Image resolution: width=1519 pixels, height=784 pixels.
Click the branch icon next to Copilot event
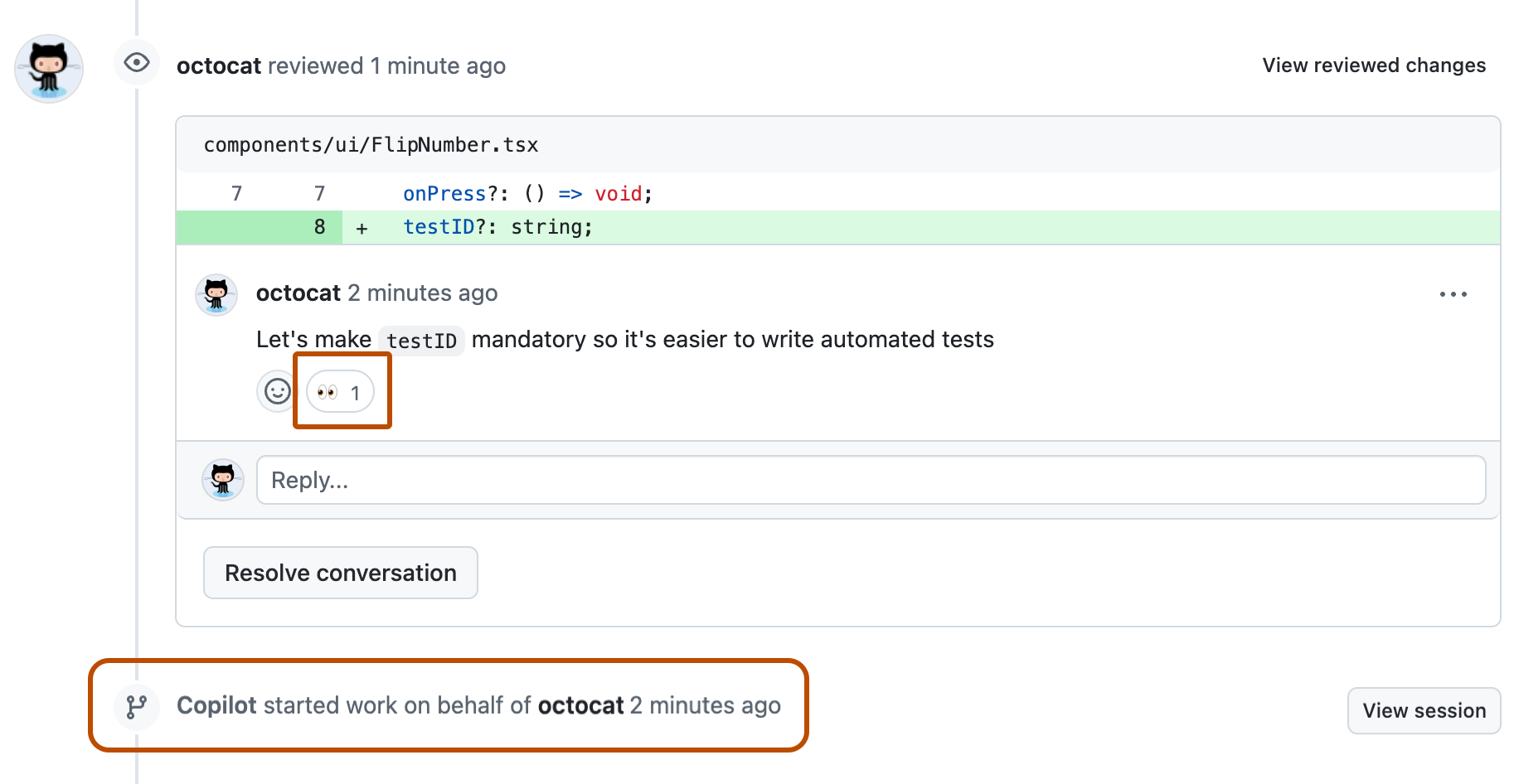pyautogui.click(x=136, y=706)
